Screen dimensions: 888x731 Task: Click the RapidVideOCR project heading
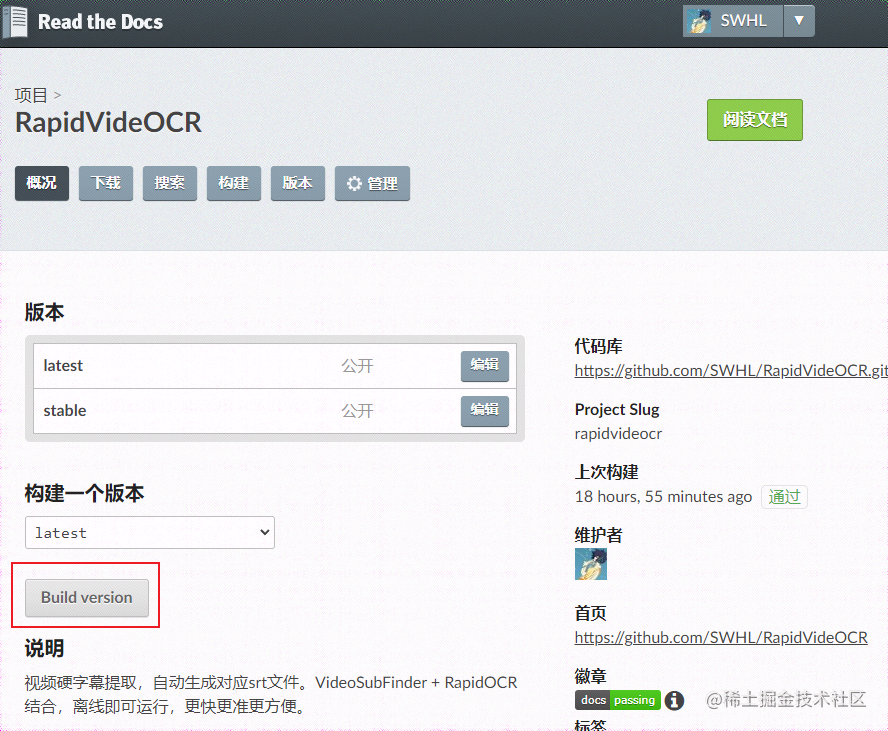tap(108, 122)
